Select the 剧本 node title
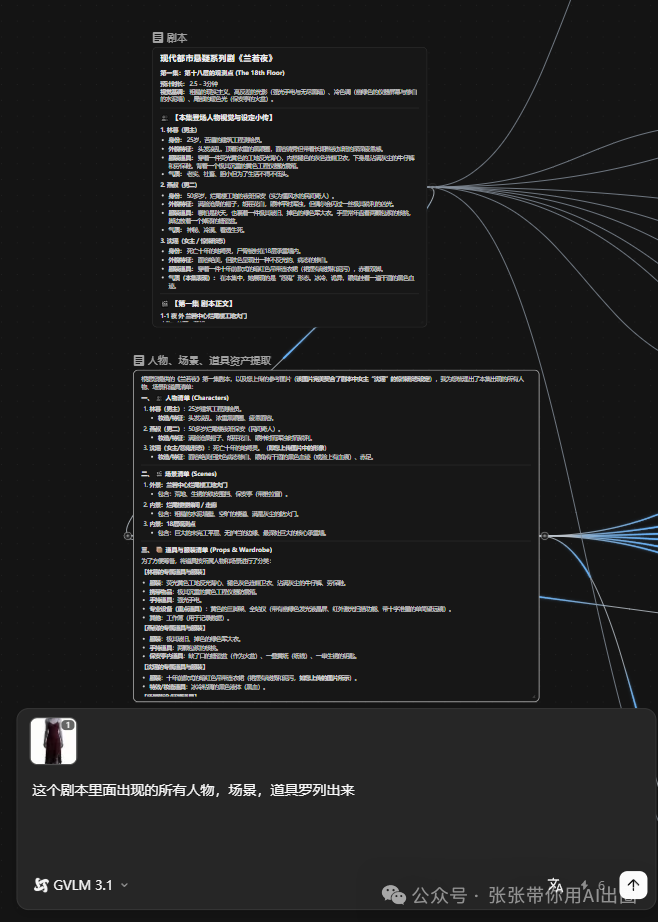The width and height of the screenshot is (658, 922). 177,37
